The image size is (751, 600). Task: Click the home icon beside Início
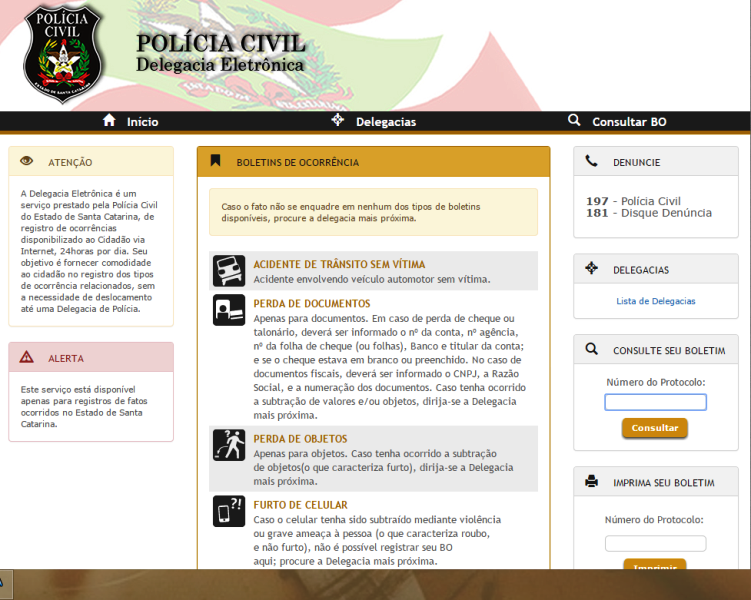point(110,121)
